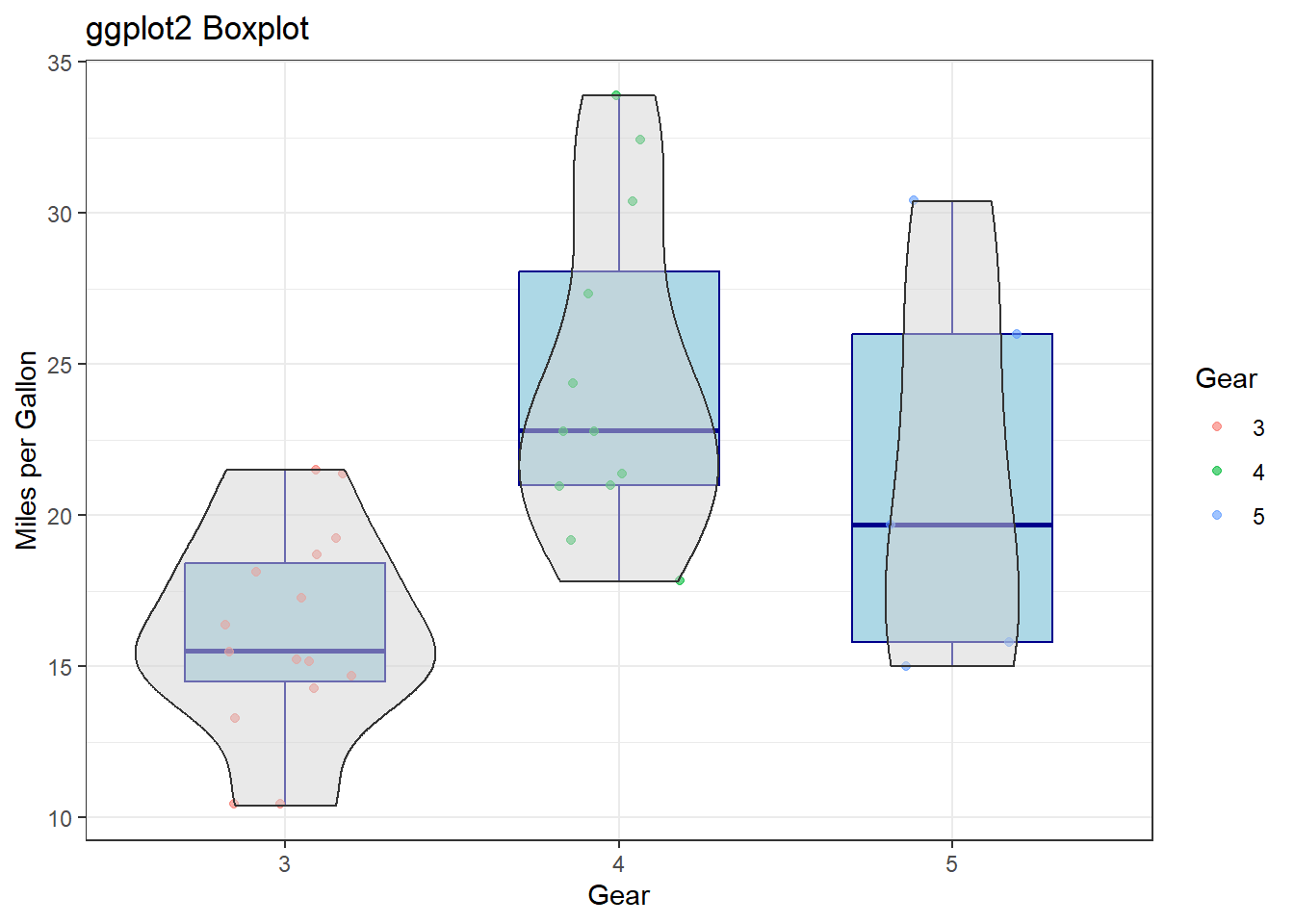Select the highest green point in gear 4 violin
1294x924 pixels.
point(616,95)
